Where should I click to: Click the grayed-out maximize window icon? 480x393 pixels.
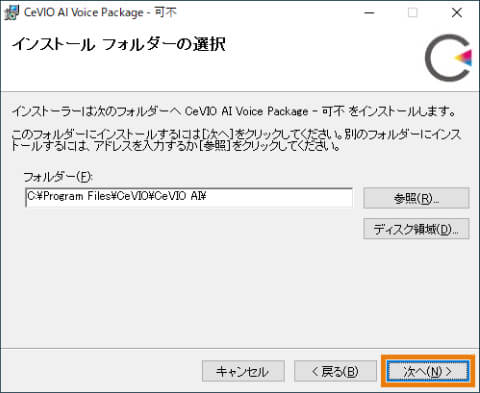pyautogui.click(x=413, y=13)
